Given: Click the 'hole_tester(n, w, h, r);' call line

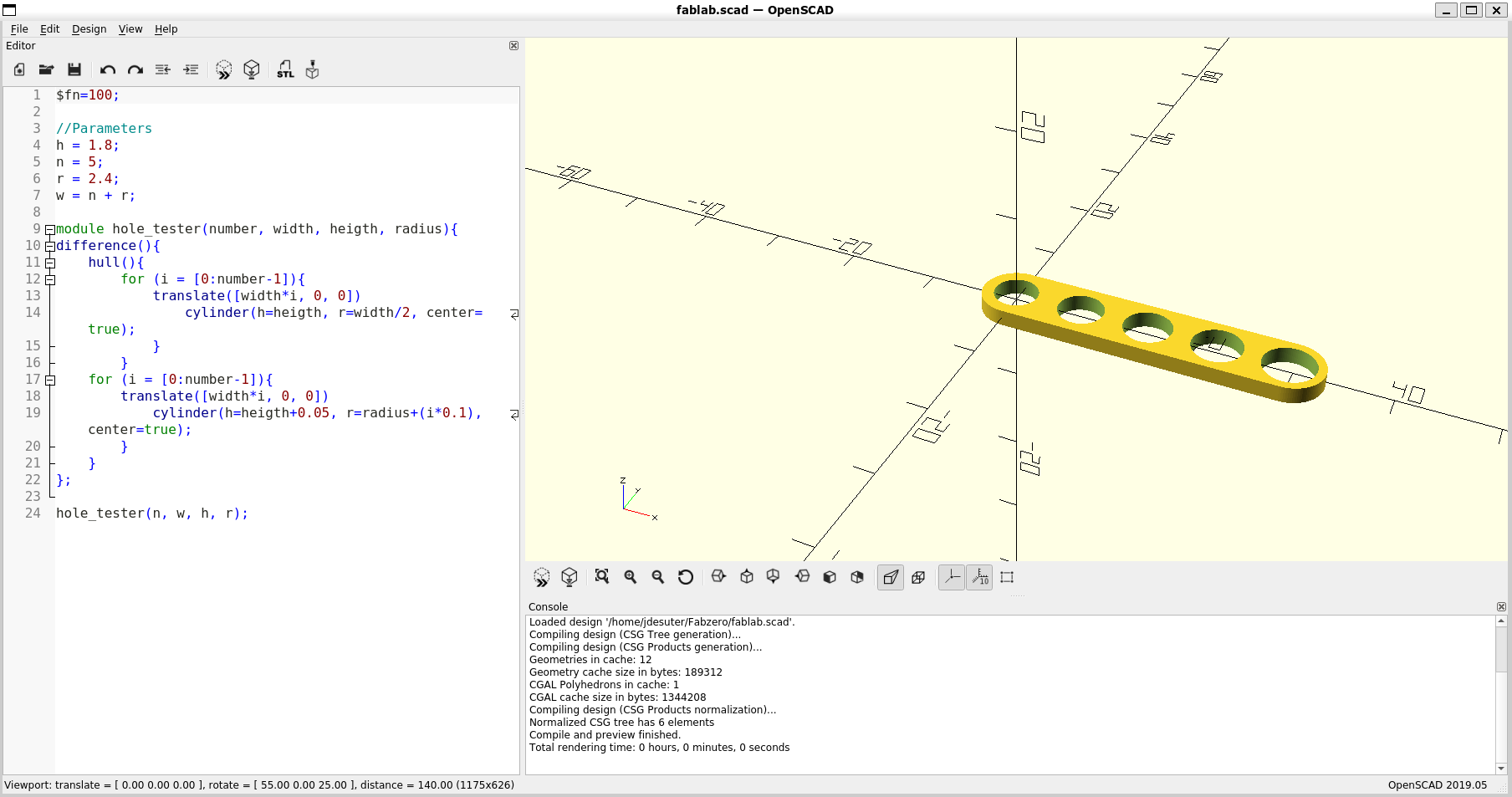Looking at the screenshot, I should click(152, 513).
